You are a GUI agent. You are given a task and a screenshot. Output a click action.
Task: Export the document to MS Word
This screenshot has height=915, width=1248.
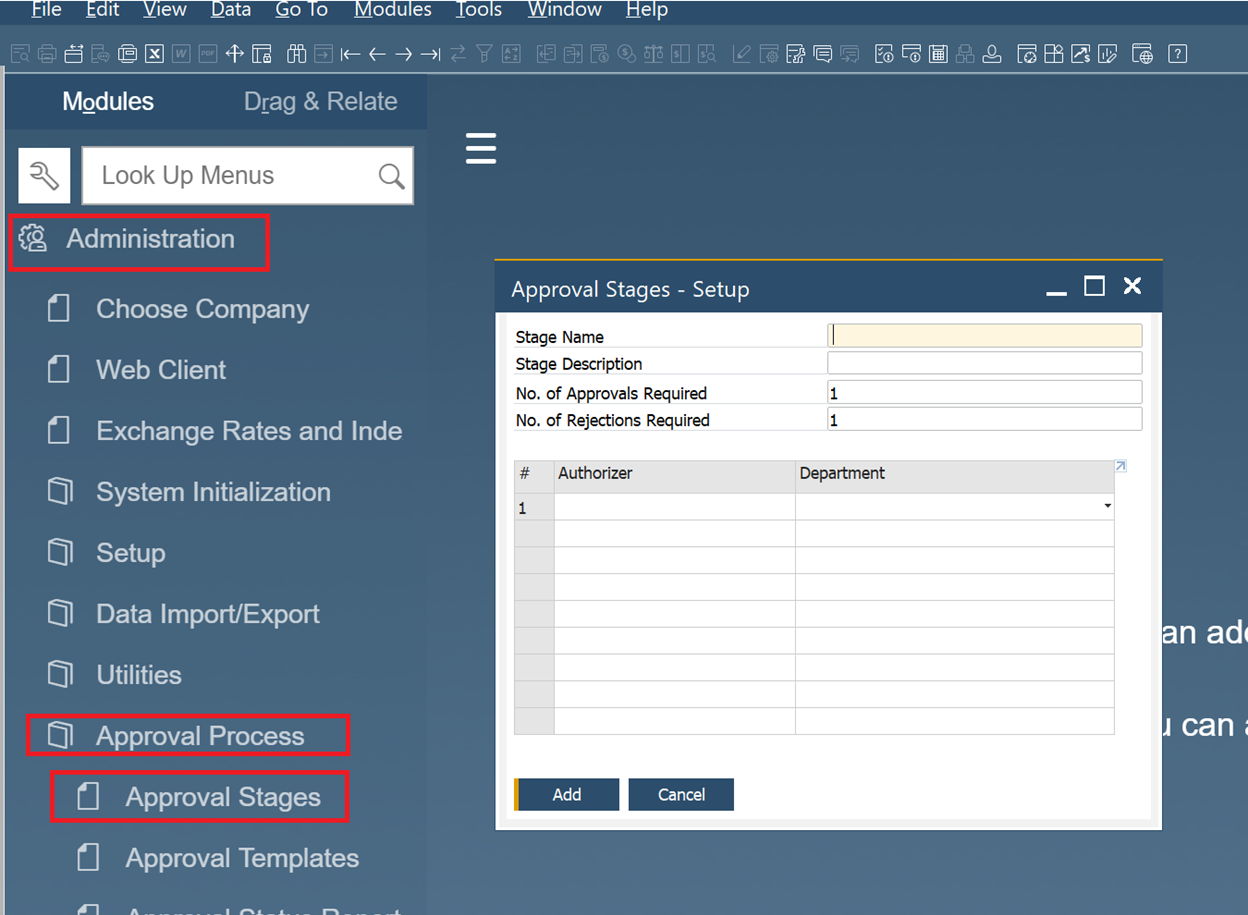tap(181, 53)
